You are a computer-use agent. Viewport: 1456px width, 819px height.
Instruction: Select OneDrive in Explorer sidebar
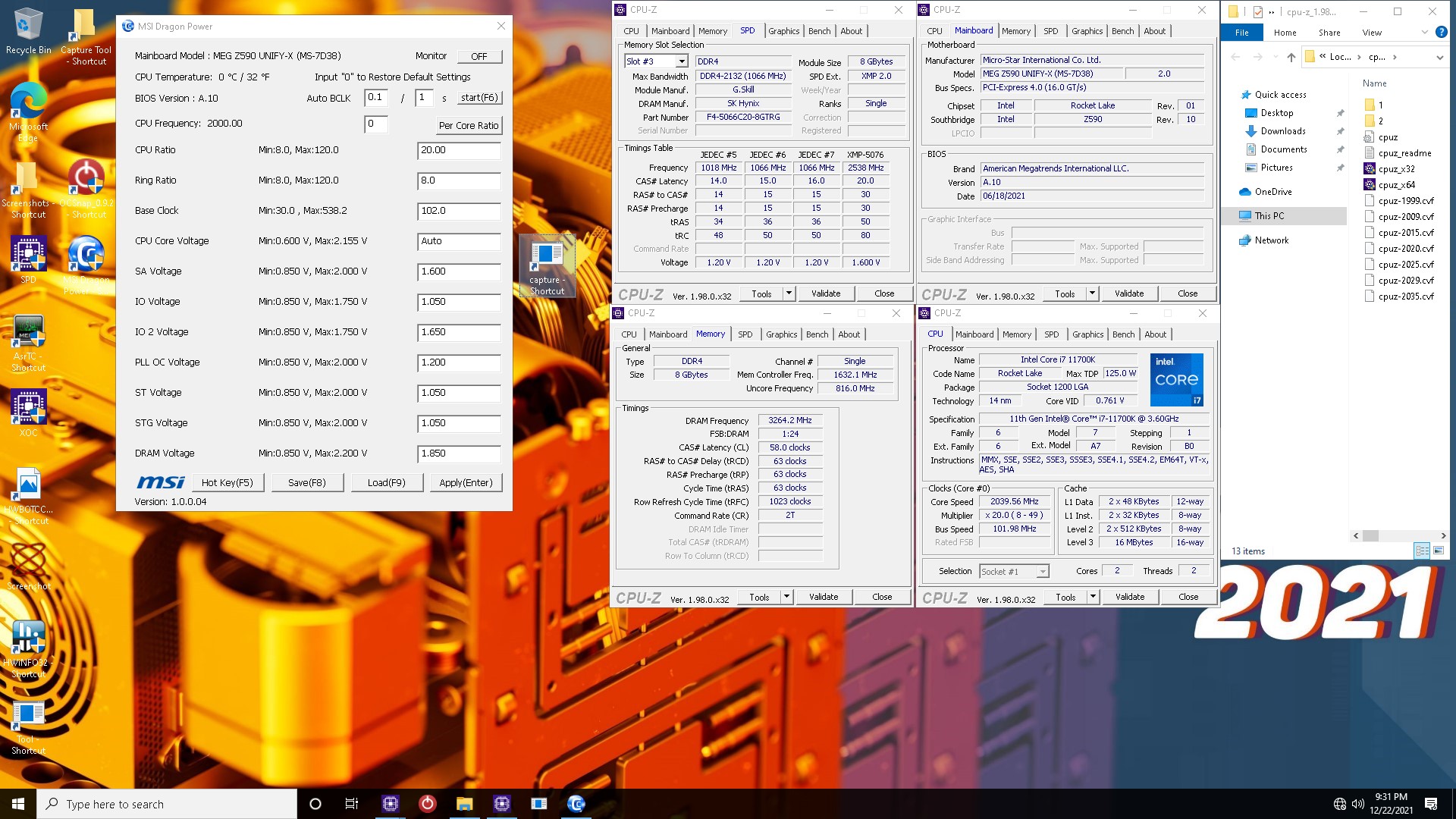[x=1272, y=192]
